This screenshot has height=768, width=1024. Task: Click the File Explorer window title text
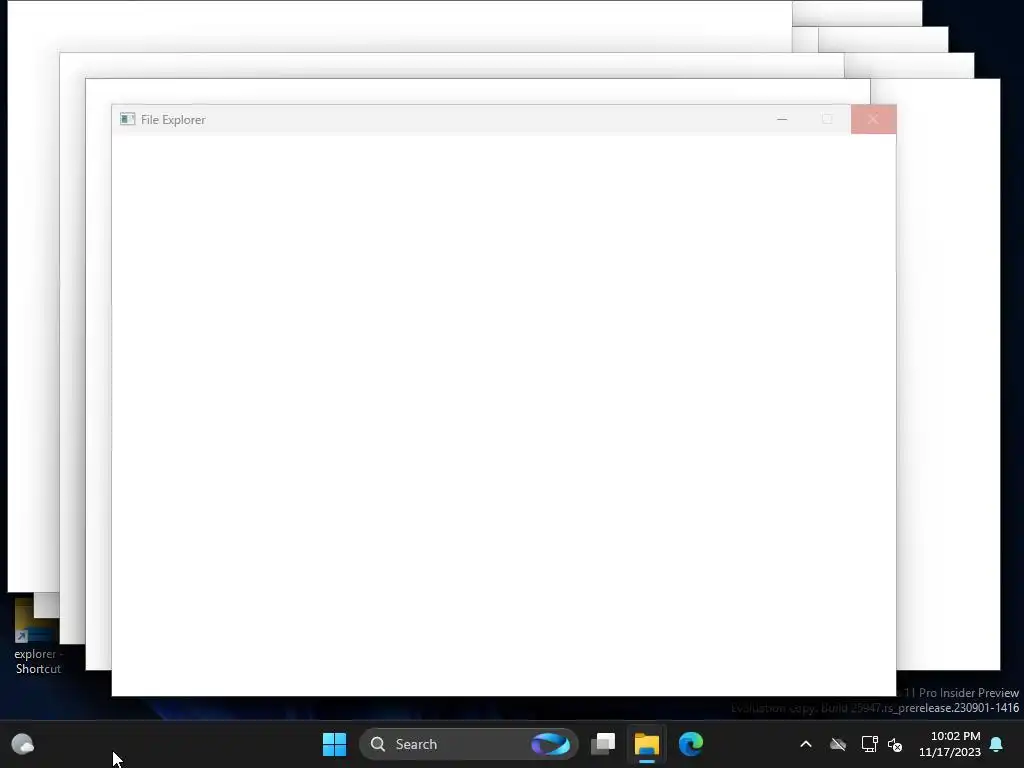pyautogui.click(x=173, y=120)
